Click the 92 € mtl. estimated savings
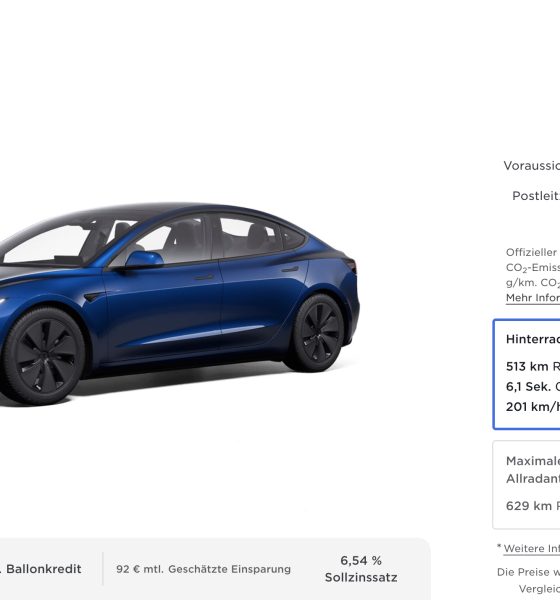560x600 pixels. tap(140, 569)
